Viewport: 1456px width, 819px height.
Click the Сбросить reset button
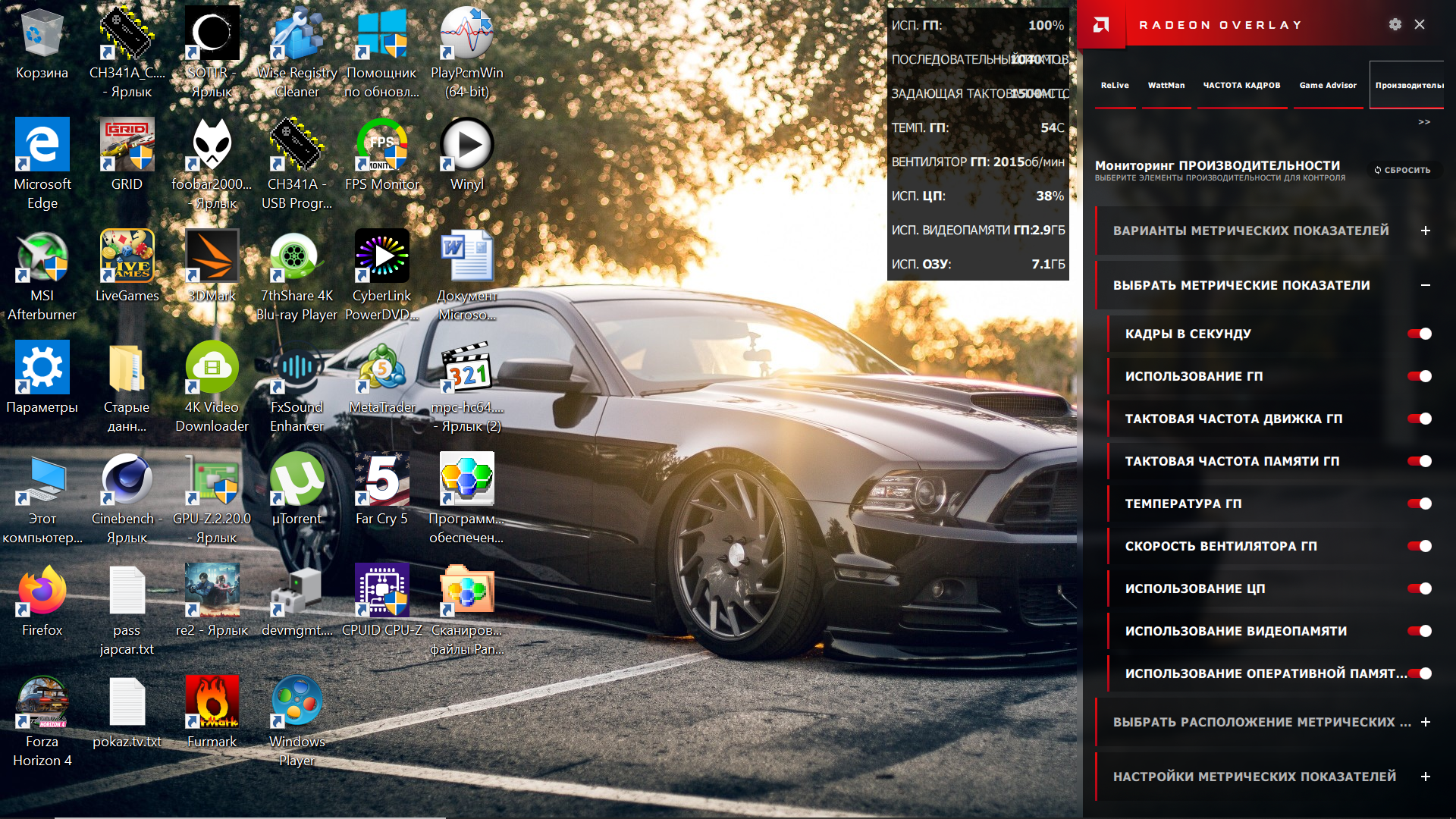[x=1403, y=170]
